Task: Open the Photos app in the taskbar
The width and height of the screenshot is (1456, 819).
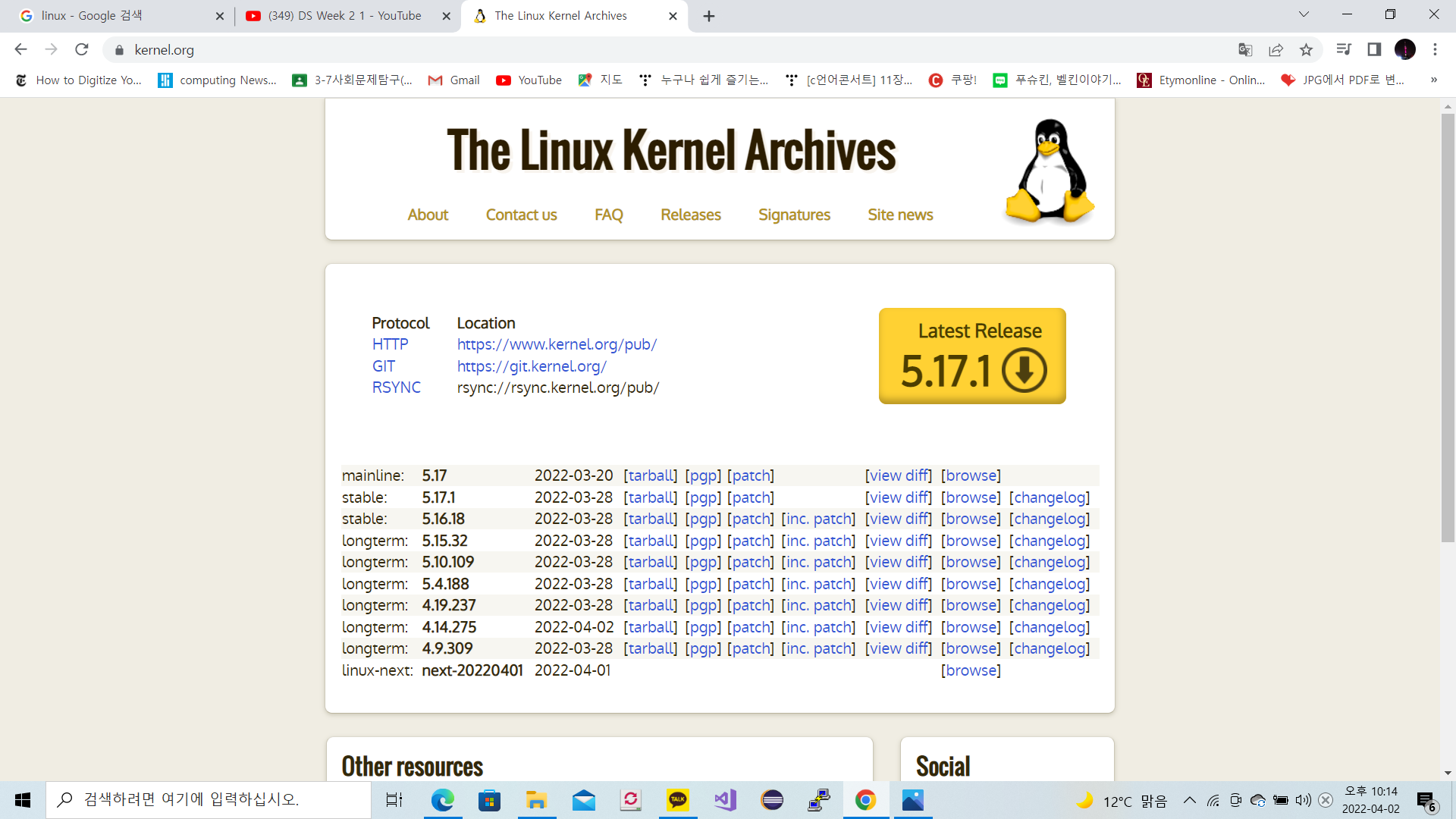Action: (x=913, y=800)
